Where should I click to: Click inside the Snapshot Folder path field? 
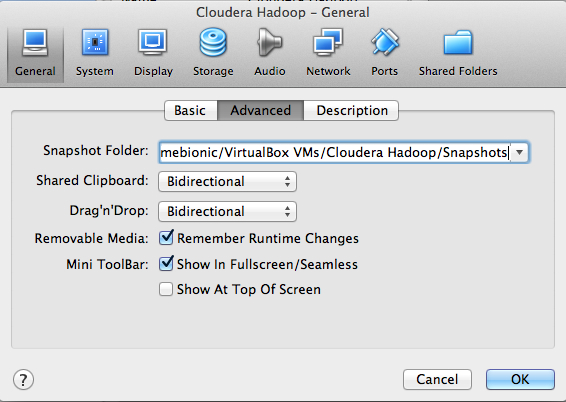point(335,152)
